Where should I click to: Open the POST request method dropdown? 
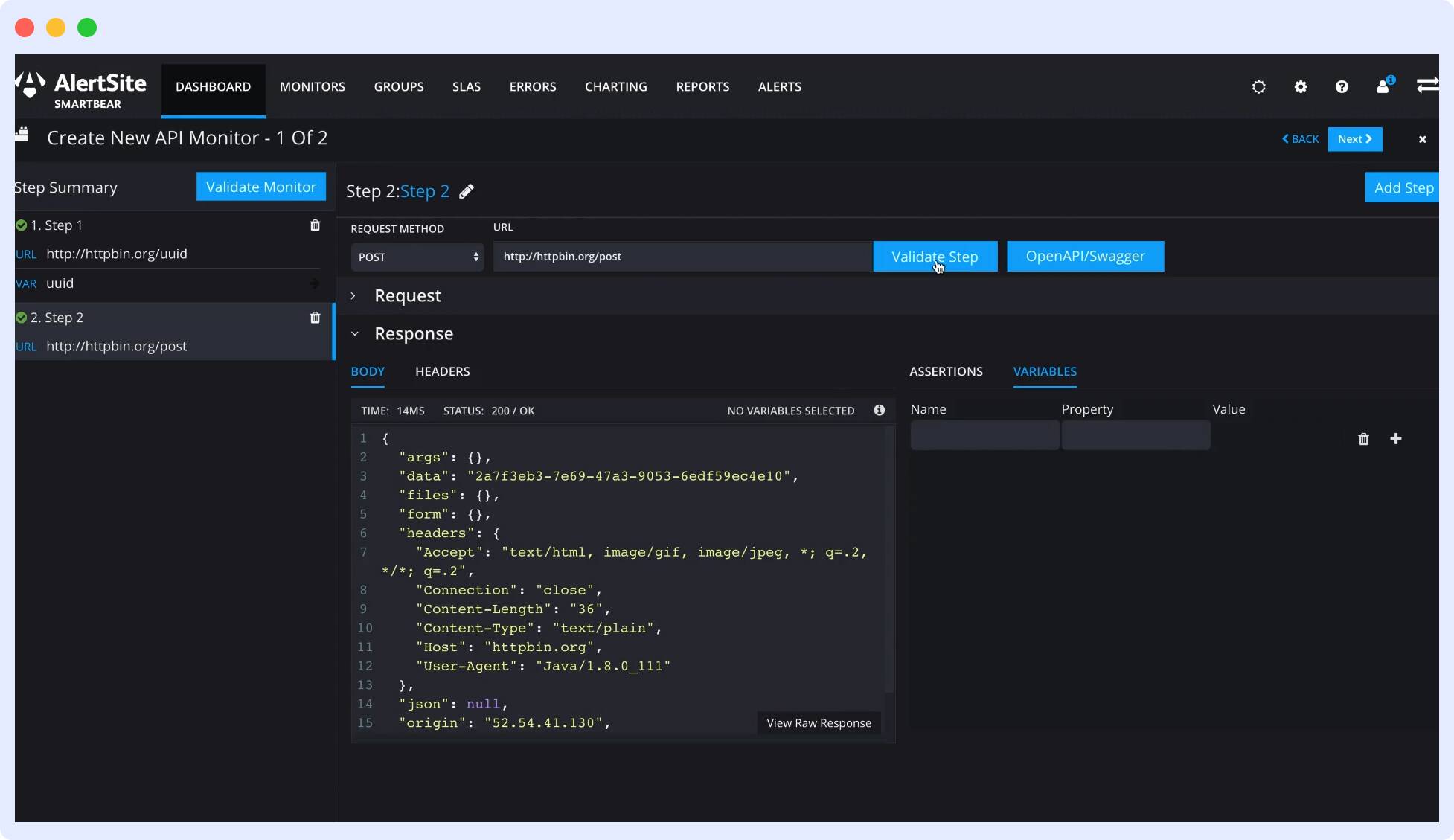pos(417,257)
